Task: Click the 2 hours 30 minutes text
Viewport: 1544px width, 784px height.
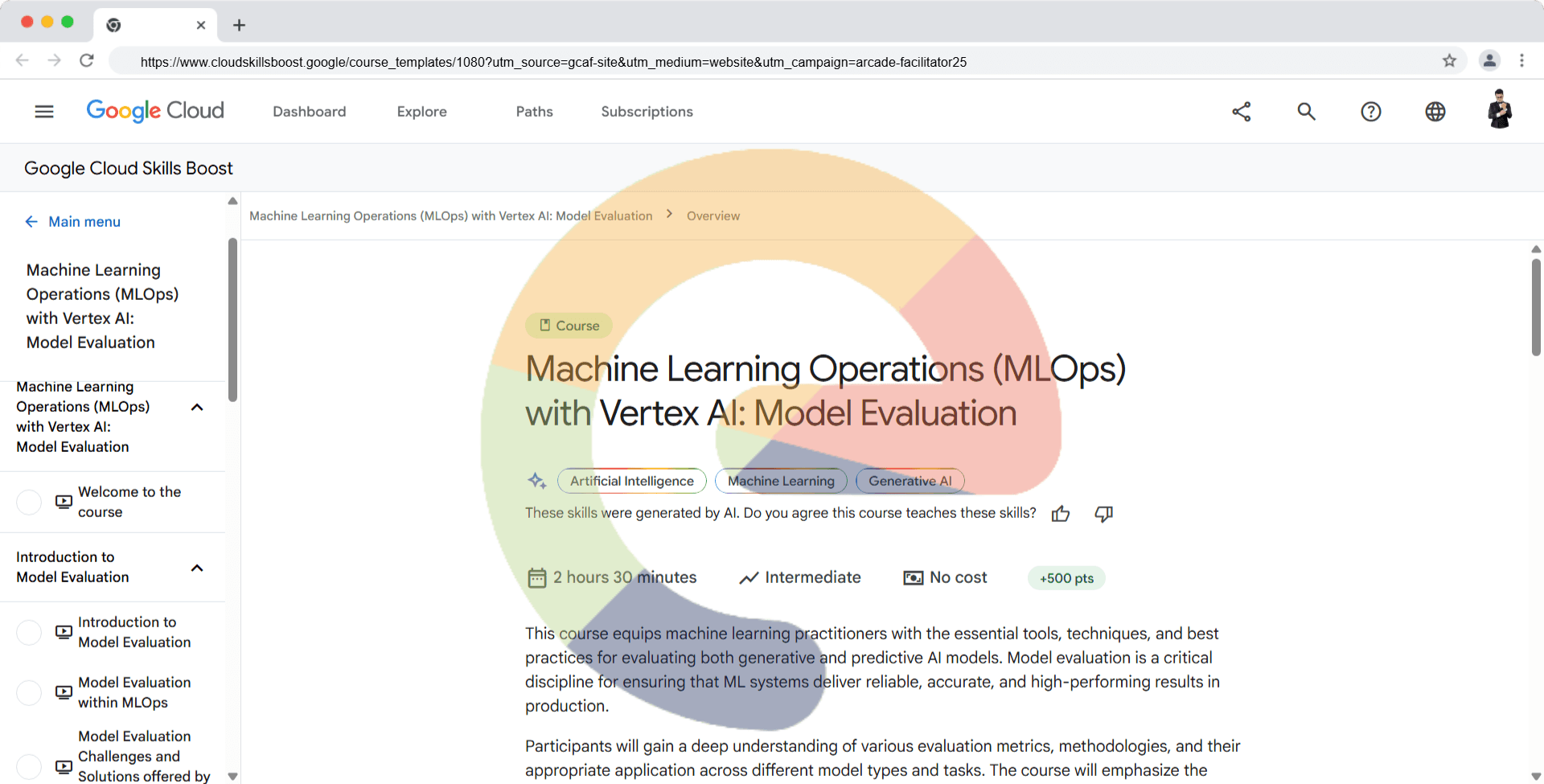Action: point(625,577)
